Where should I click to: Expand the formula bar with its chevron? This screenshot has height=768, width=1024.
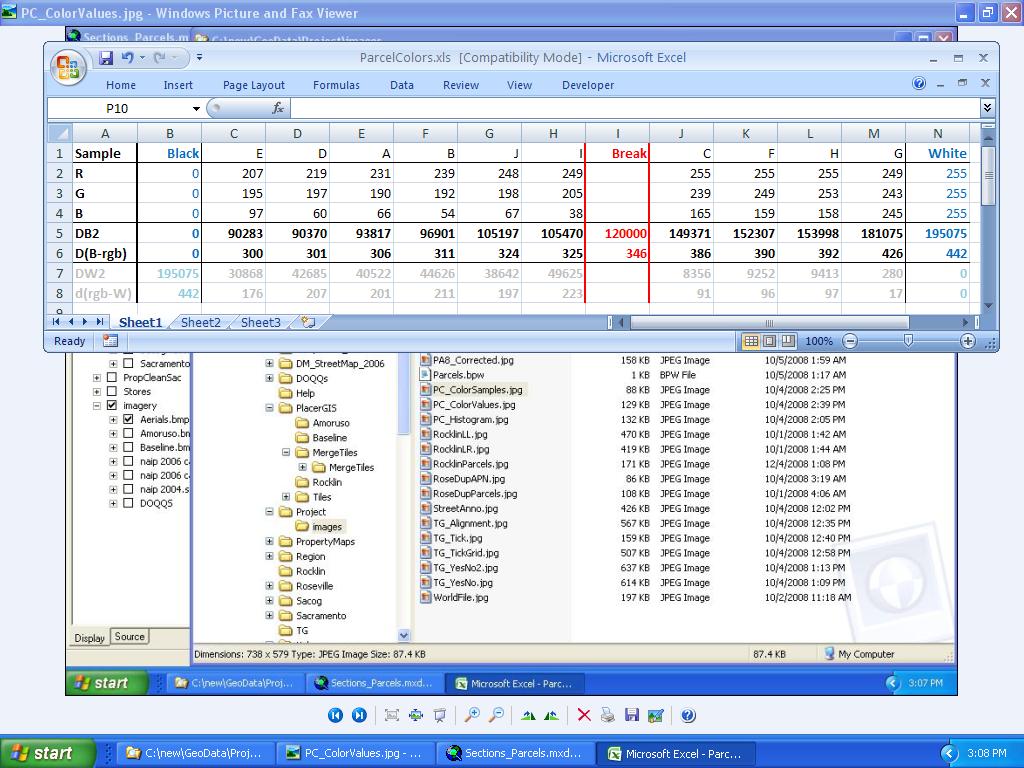click(x=987, y=108)
